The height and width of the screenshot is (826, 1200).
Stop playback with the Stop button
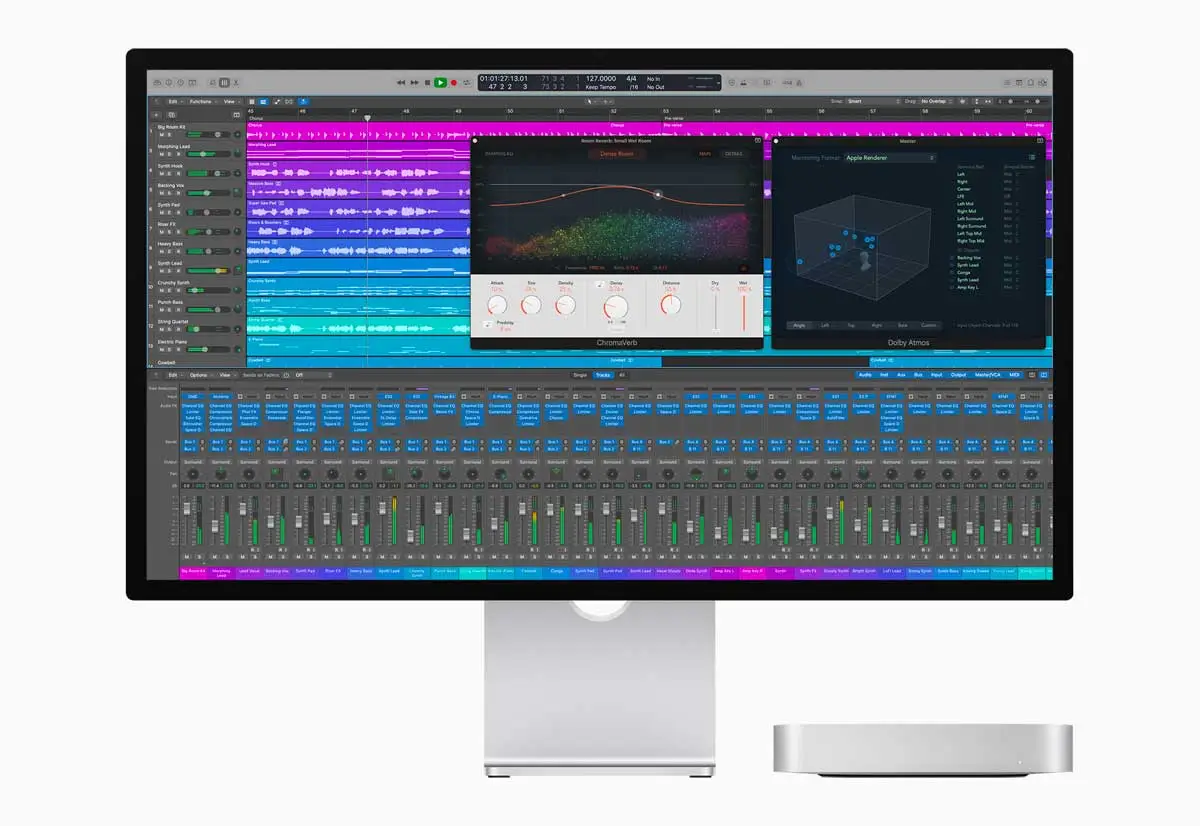click(x=427, y=82)
